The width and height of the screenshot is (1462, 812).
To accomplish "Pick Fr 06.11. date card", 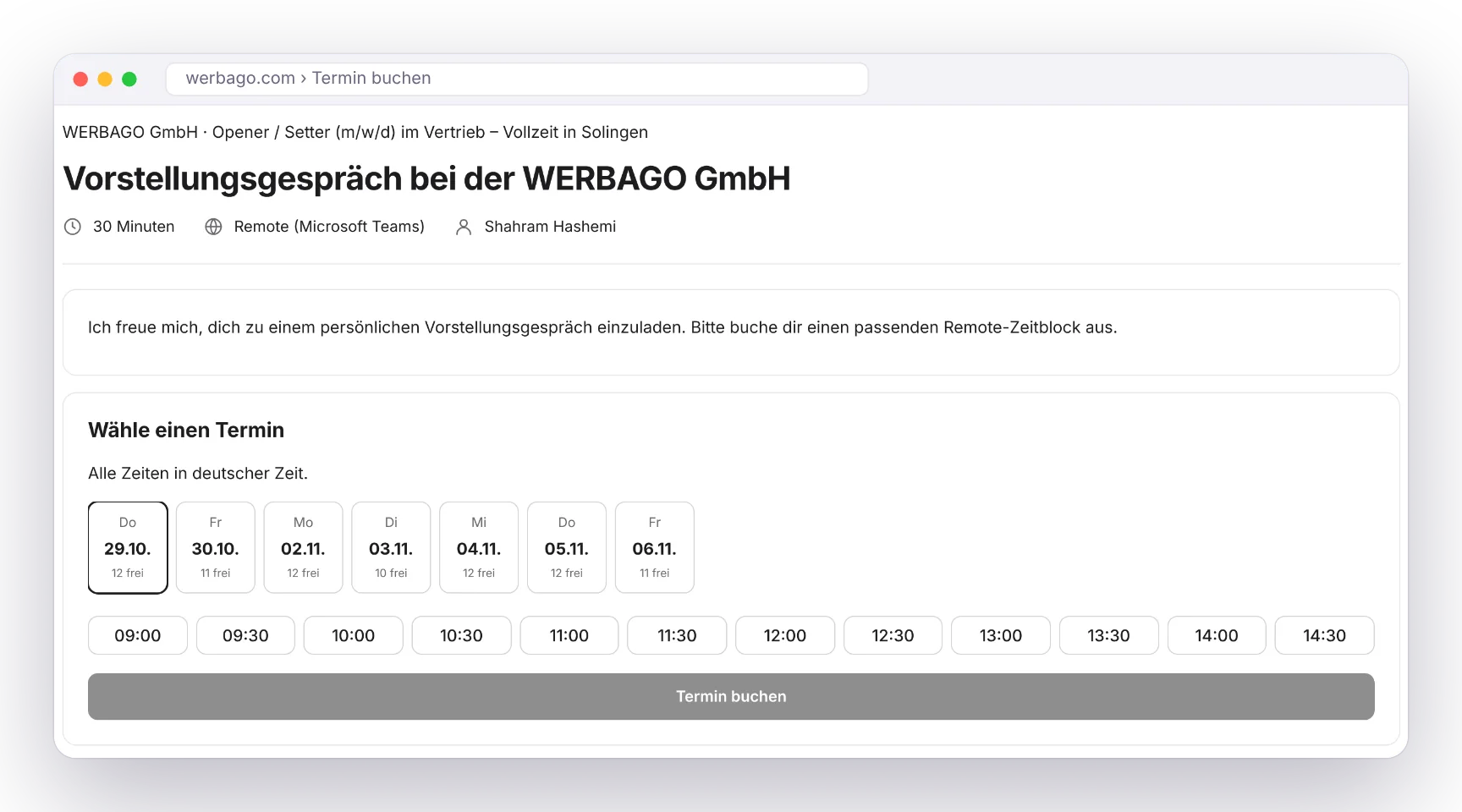I will [655, 547].
